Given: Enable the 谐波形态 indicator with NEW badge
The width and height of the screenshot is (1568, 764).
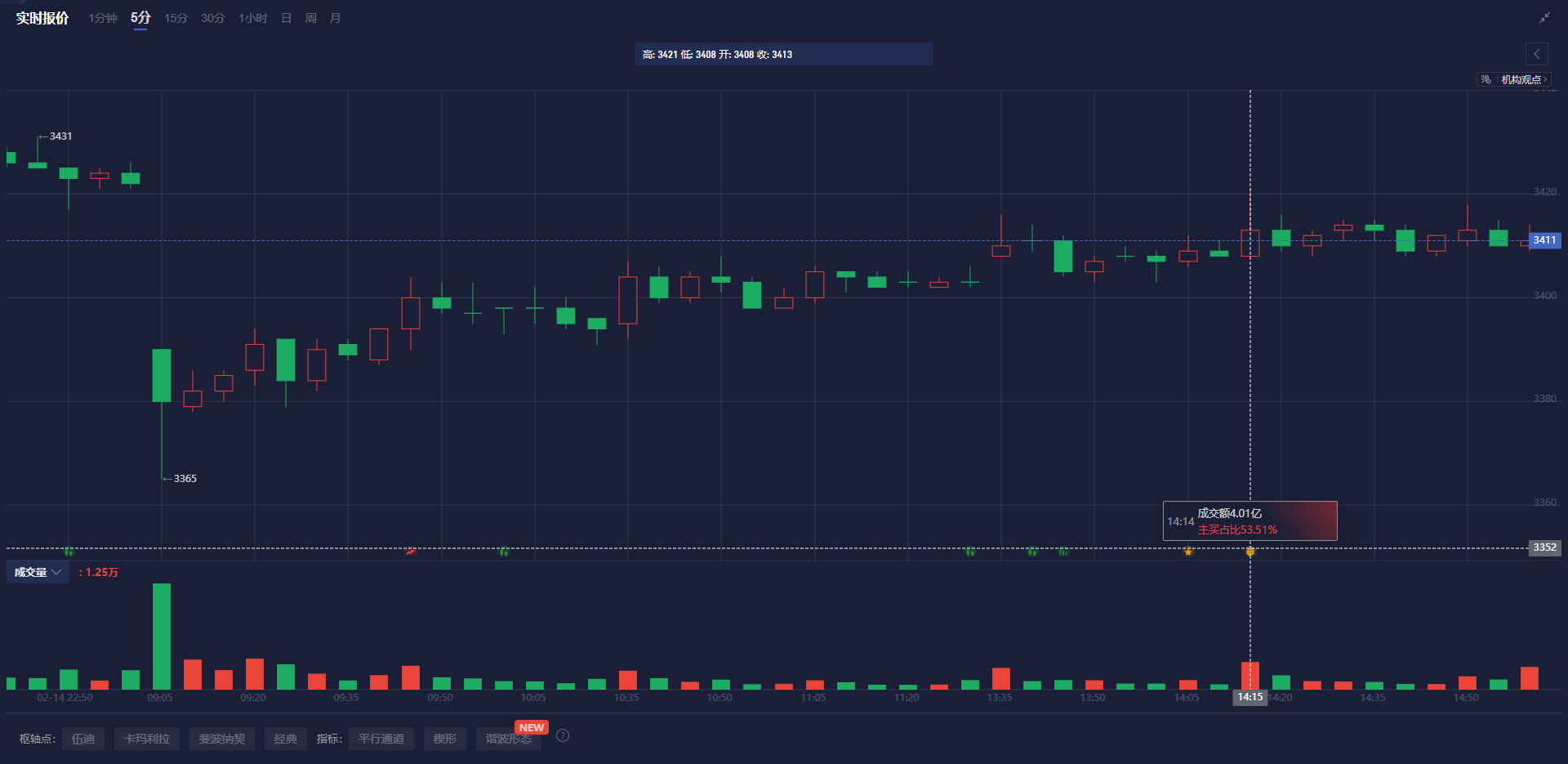Looking at the screenshot, I should coord(508,739).
